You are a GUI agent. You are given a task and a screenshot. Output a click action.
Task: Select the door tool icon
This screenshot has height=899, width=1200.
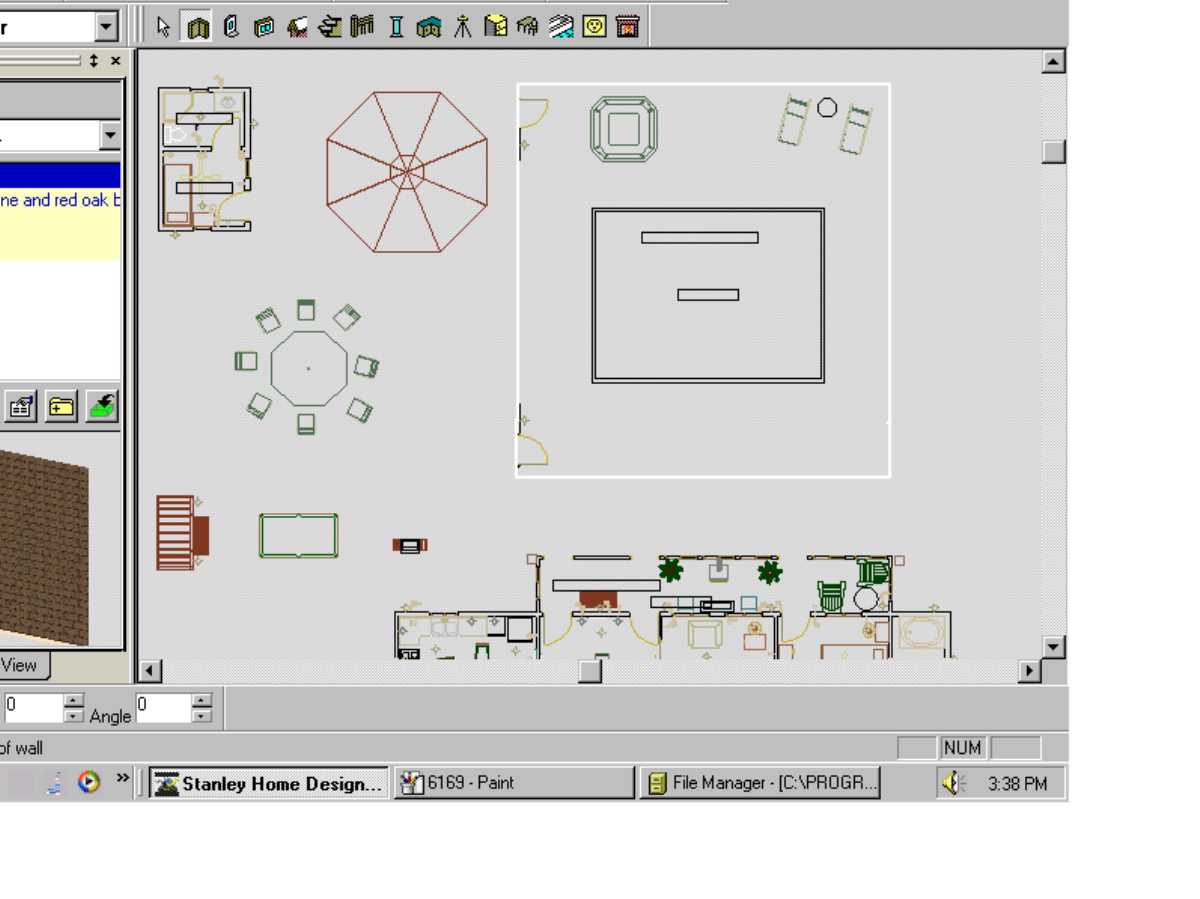pos(231,27)
